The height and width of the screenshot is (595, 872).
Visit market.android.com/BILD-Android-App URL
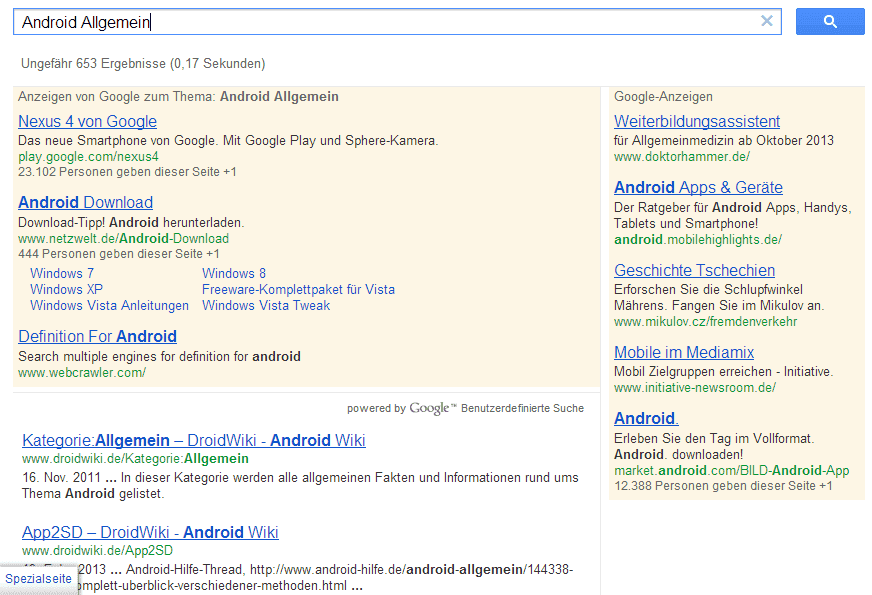[x=731, y=470]
